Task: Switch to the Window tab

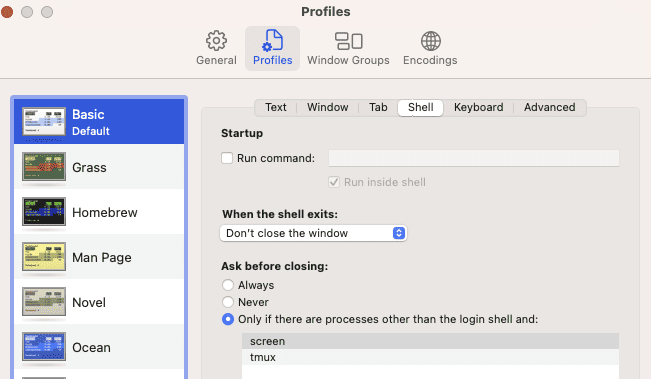Action: click(x=328, y=108)
